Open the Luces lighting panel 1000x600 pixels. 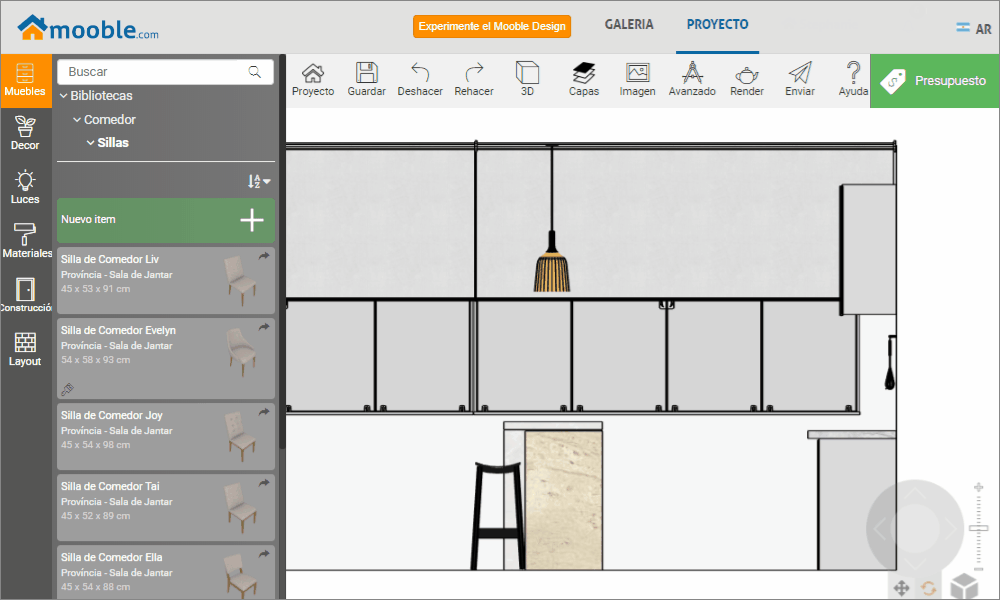click(26, 187)
